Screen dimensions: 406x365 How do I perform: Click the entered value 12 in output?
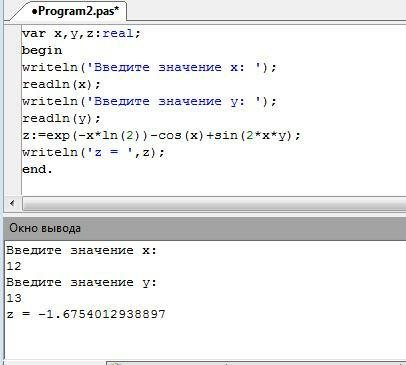(x=14, y=266)
